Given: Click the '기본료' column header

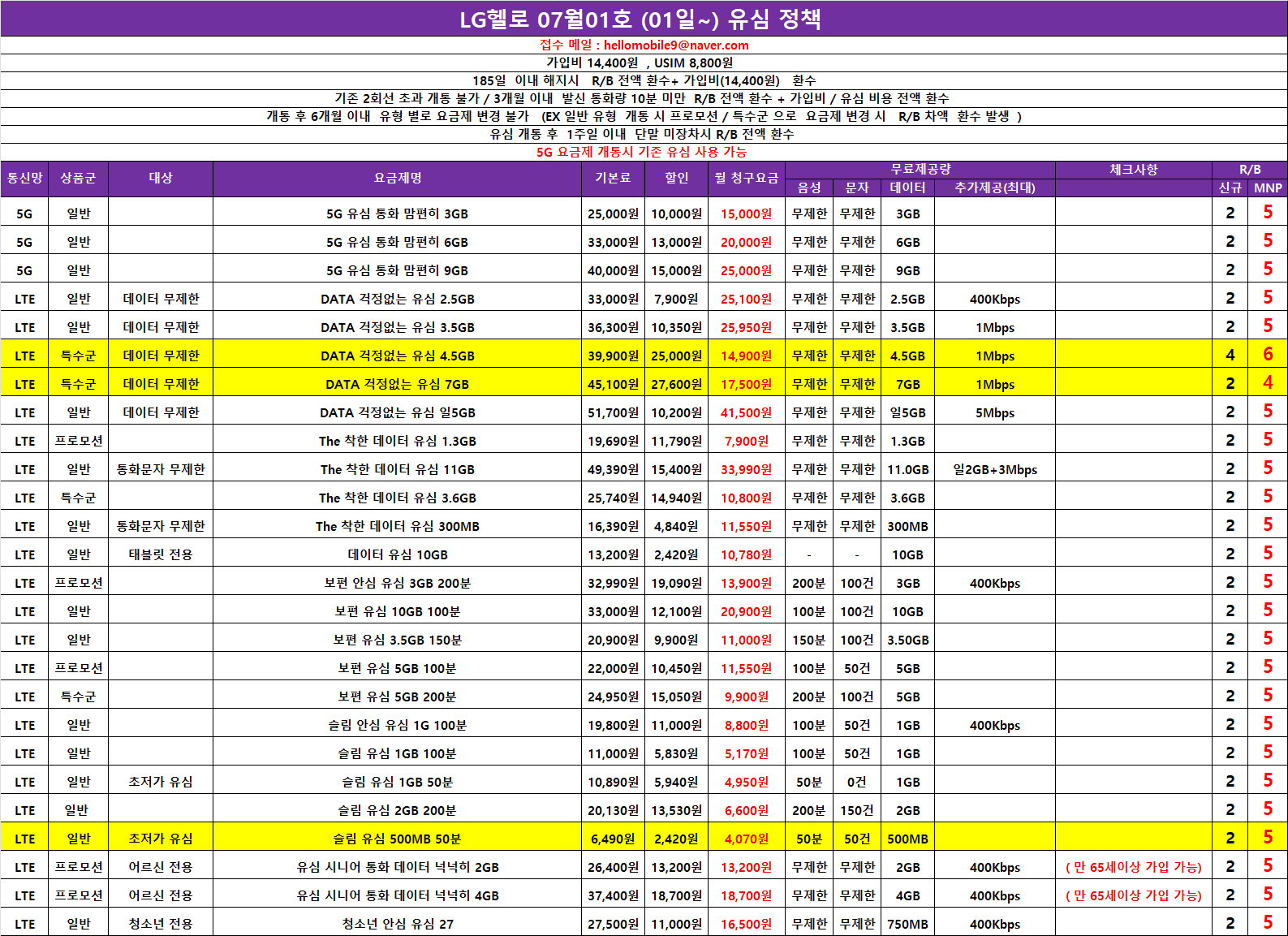Looking at the screenshot, I should [x=613, y=179].
